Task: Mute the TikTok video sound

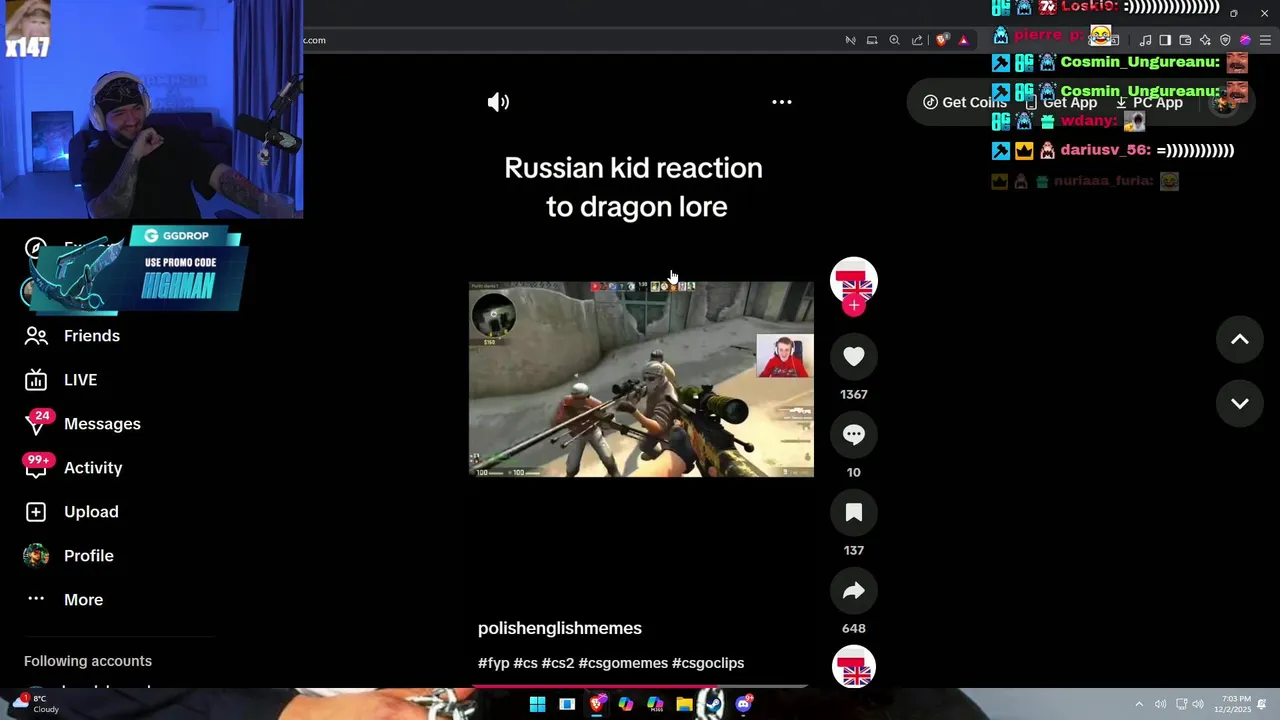Action: point(498,102)
